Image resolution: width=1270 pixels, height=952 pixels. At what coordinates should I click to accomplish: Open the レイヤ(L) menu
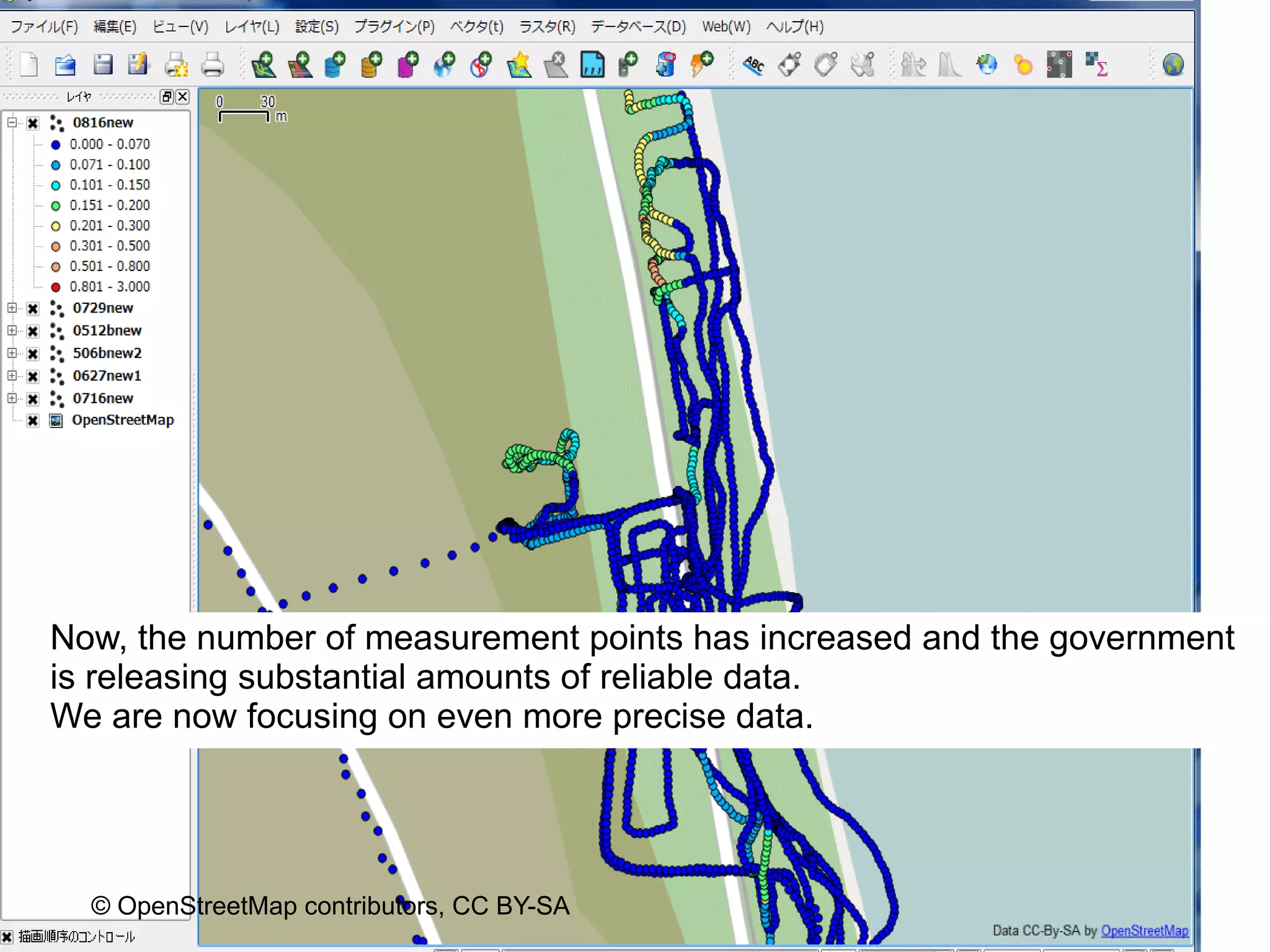(252, 27)
